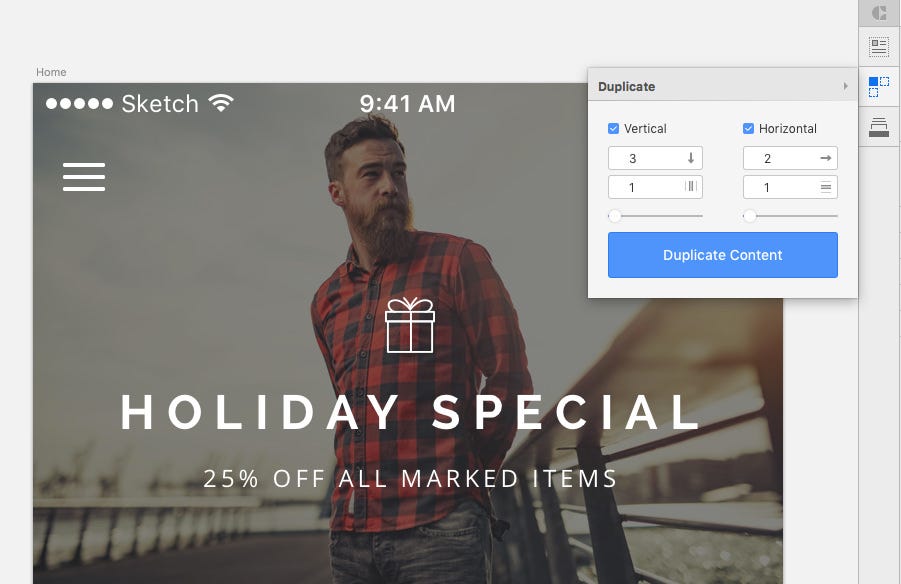
Task: Open the Craft Library stack icon
Action: 879,127
